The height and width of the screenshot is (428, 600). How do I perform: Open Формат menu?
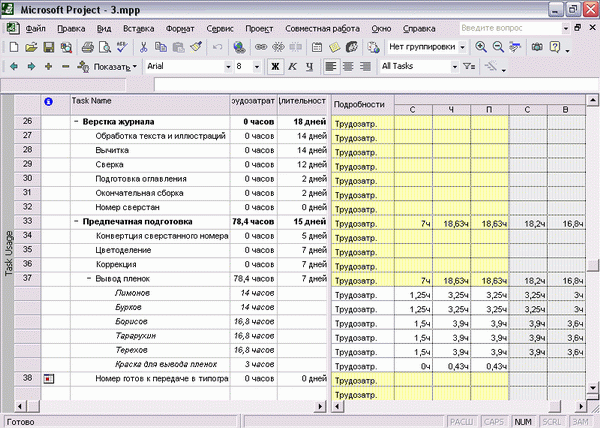(x=180, y=29)
